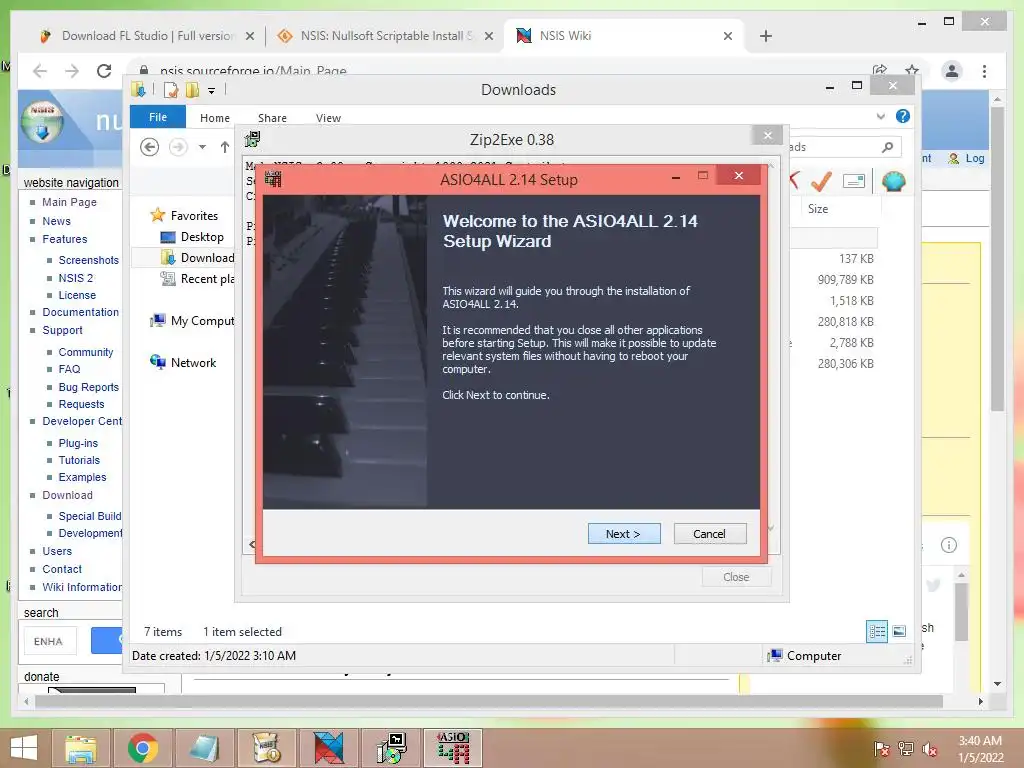This screenshot has height=768, width=1024.
Task: Reload the NSIS Wiki page
Action: (104, 71)
